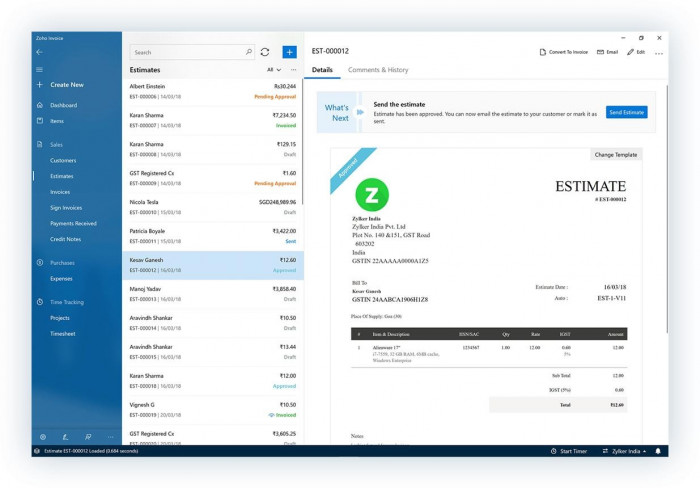This screenshot has height=488, width=700.
Task: Click the Create New plus icon
Action: (x=40, y=84)
